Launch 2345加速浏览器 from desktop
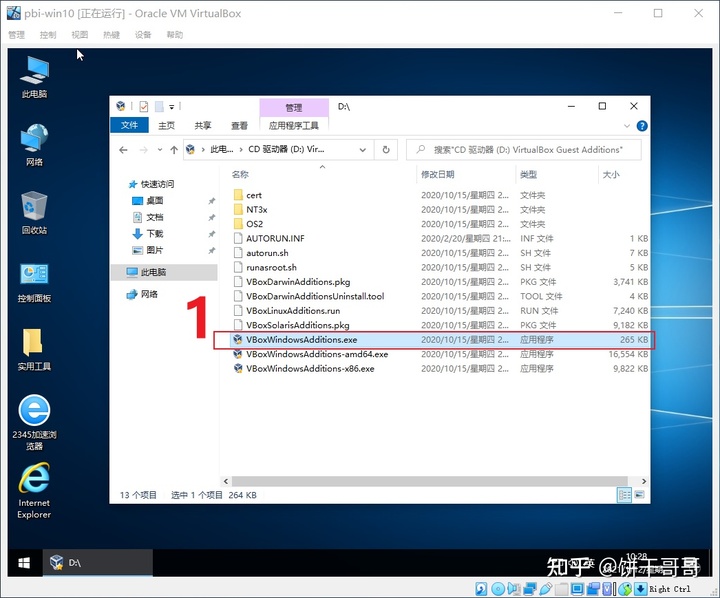720x598 pixels. tap(34, 423)
